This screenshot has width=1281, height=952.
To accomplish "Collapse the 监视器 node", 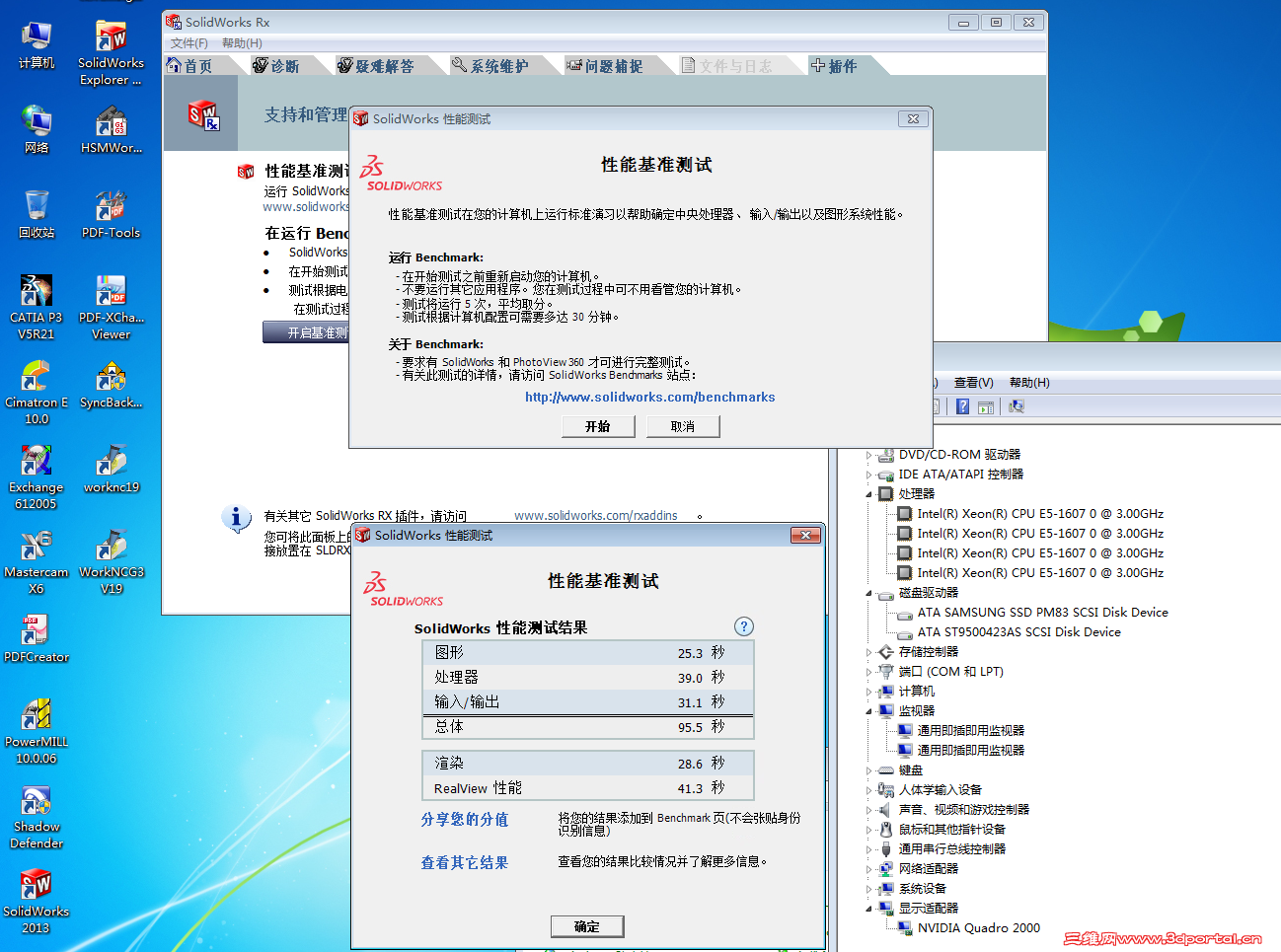I will [869, 711].
